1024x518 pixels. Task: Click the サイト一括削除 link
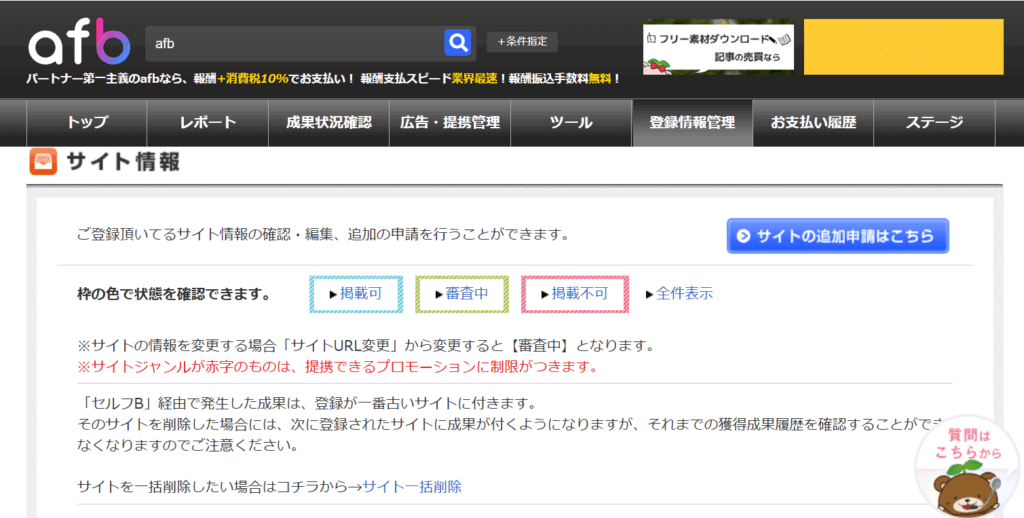point(412,487)
